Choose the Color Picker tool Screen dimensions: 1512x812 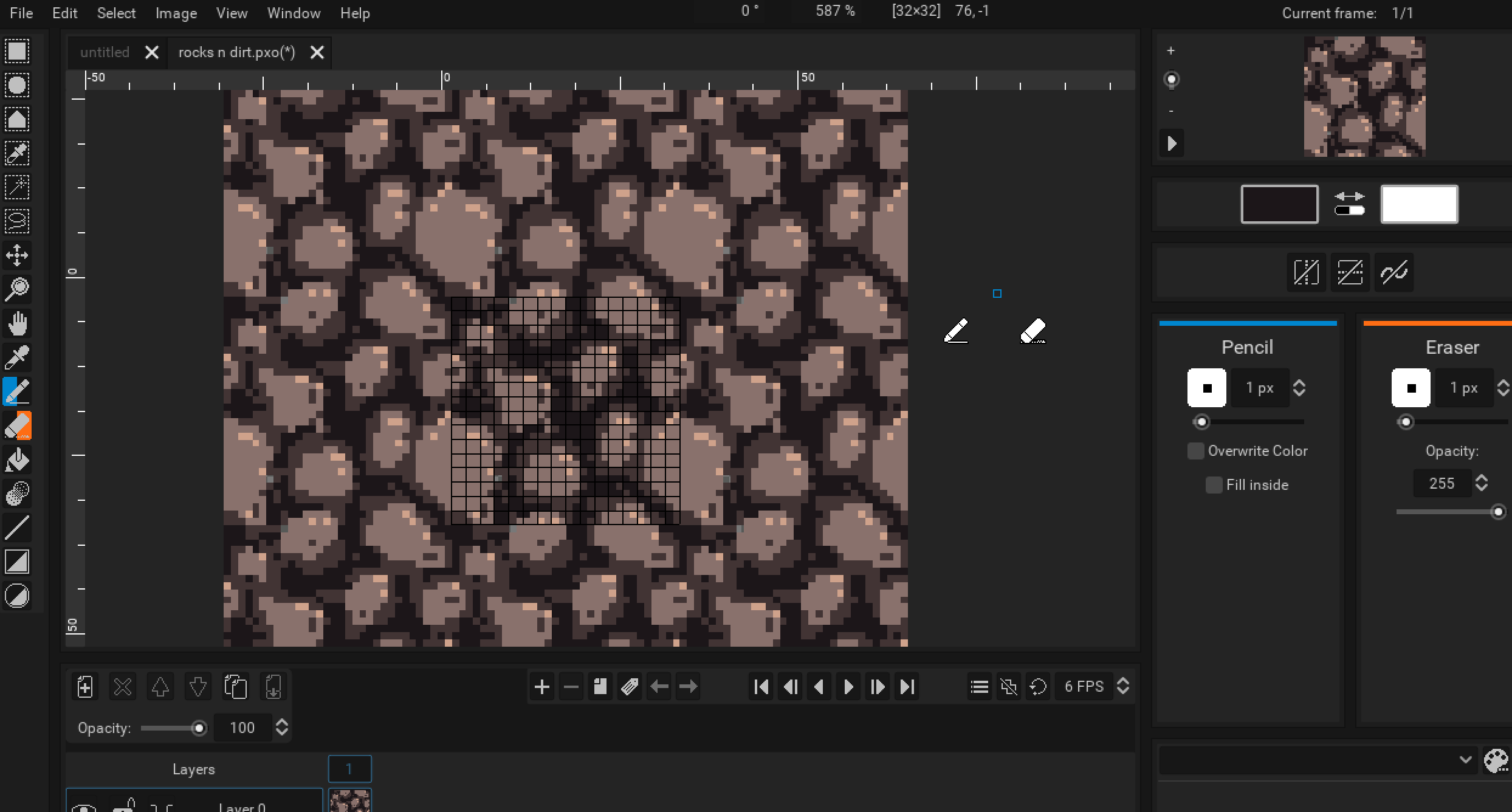pos(17,357)
